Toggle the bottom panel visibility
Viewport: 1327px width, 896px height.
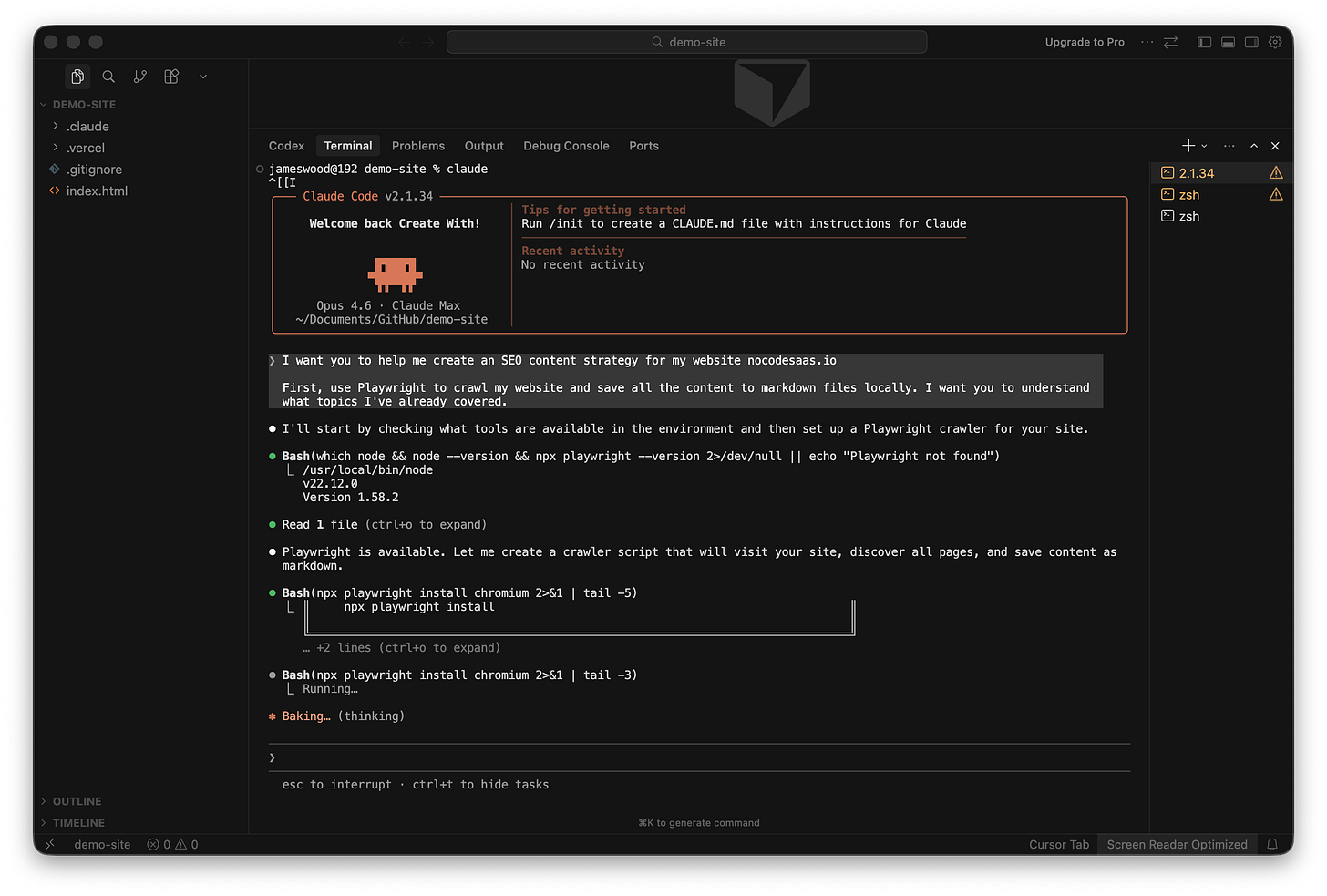pyautogui.click(x=1228, y=42)
